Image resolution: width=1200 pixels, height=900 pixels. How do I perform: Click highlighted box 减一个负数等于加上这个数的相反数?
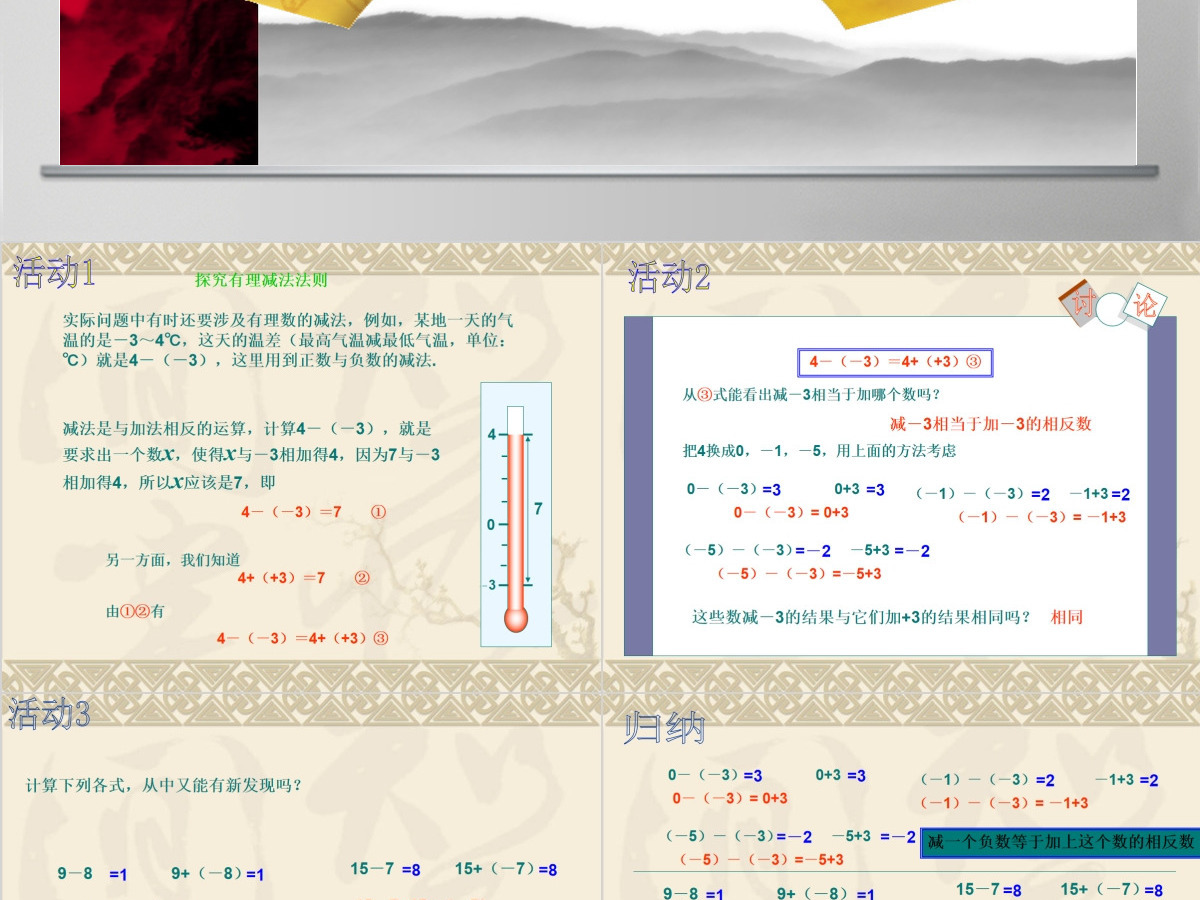click(1060, 842)
